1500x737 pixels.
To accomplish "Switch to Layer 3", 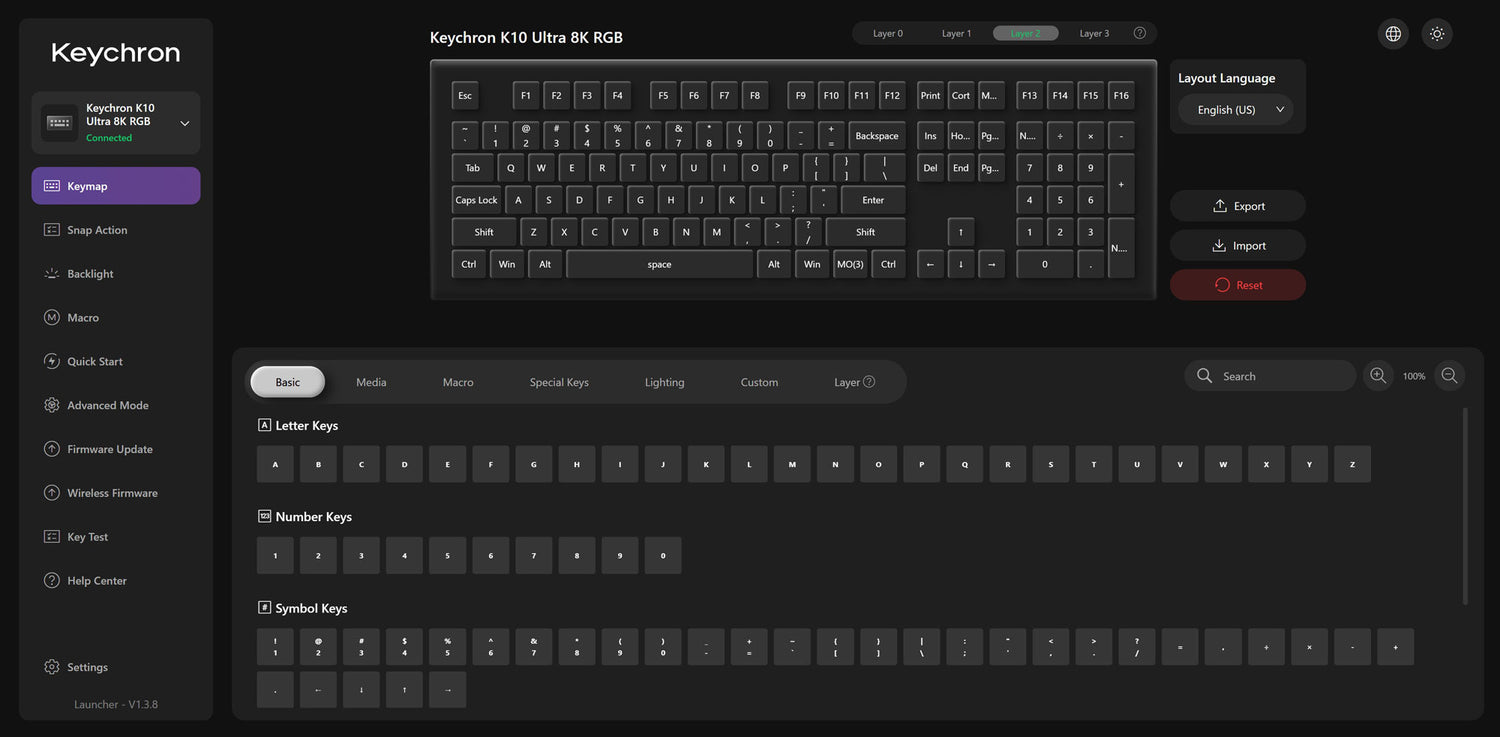I will coord(1094,33).
